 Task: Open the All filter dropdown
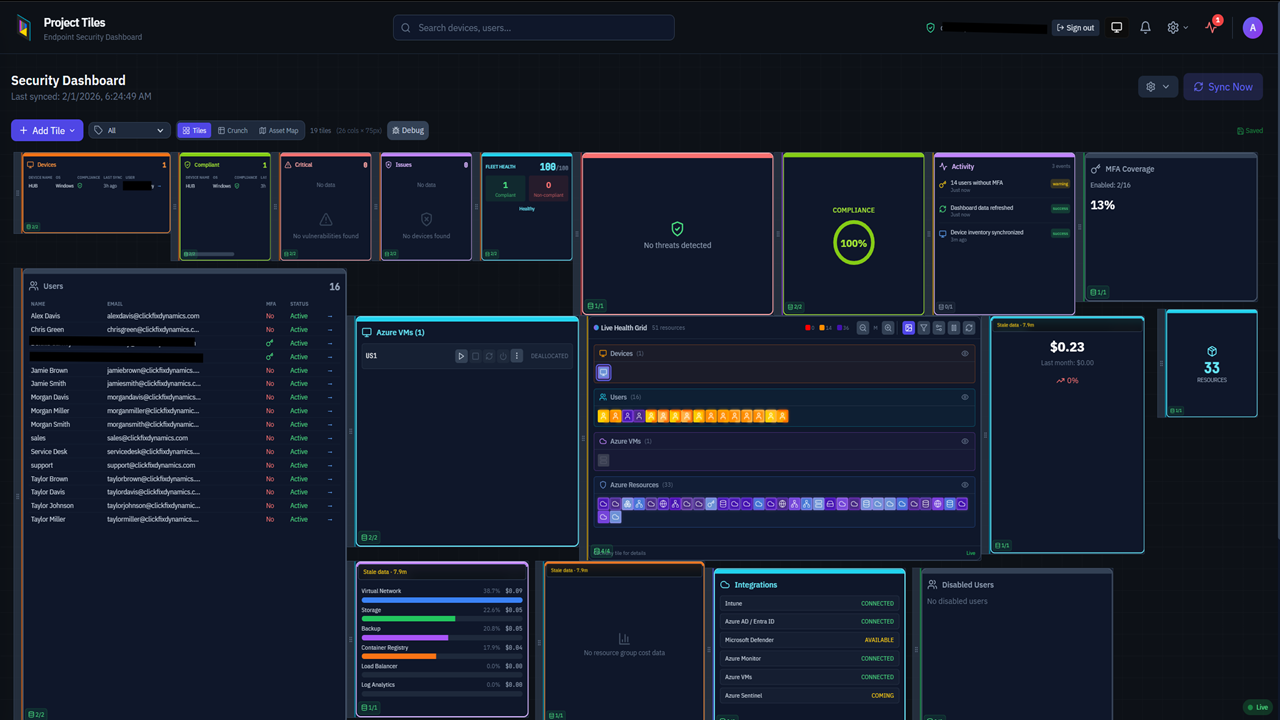[x=130, y=130]
